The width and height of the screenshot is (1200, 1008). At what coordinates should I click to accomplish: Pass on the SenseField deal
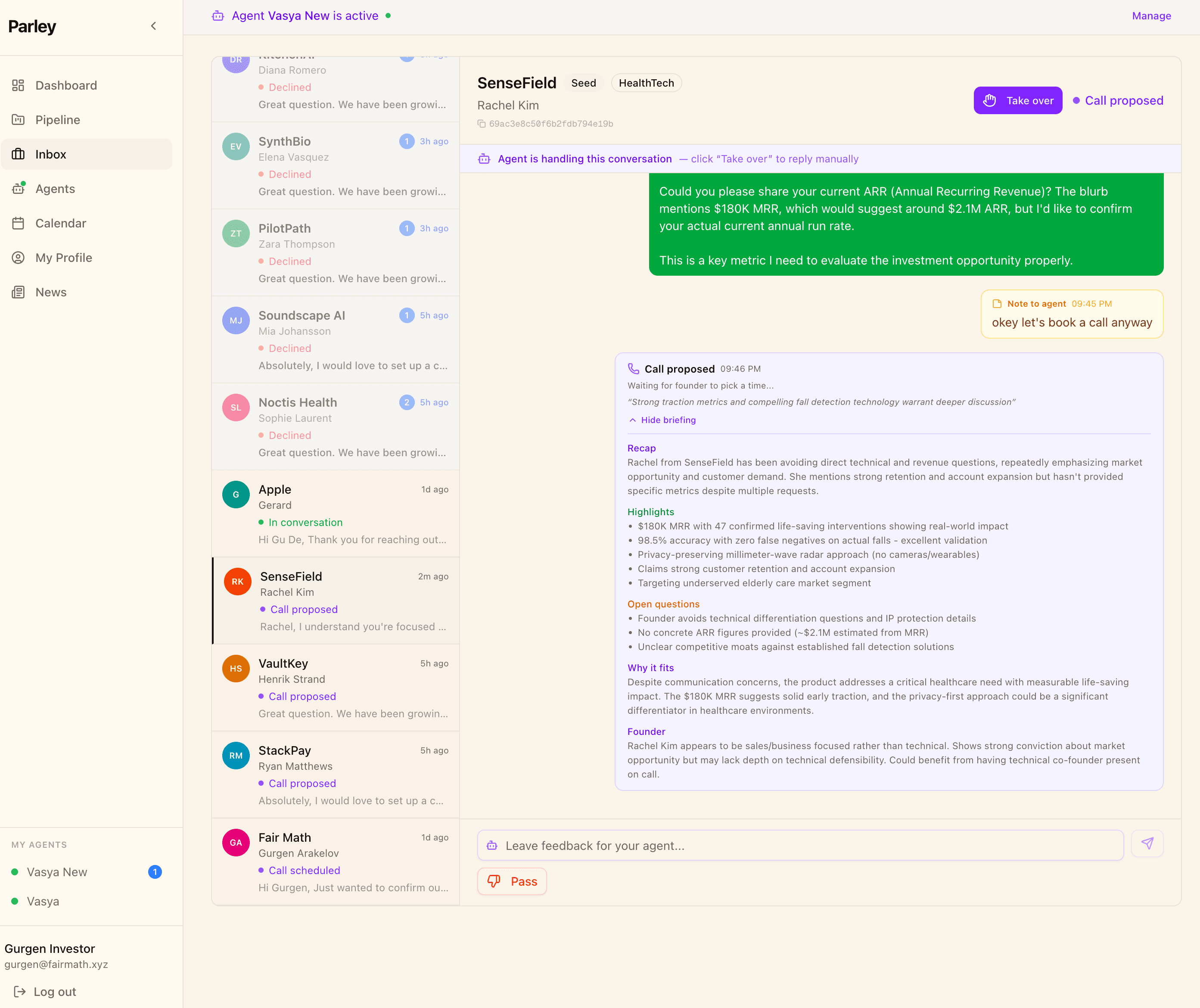(511, 881)
